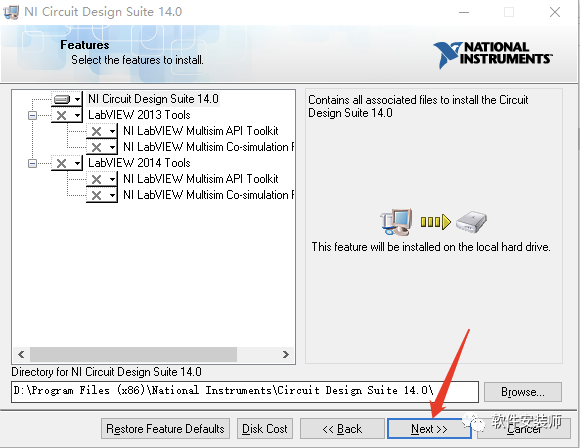Select the LabVIEW 2014 Tools feature label
This screenshot has height=448, width=580.
tap(139, 163)
